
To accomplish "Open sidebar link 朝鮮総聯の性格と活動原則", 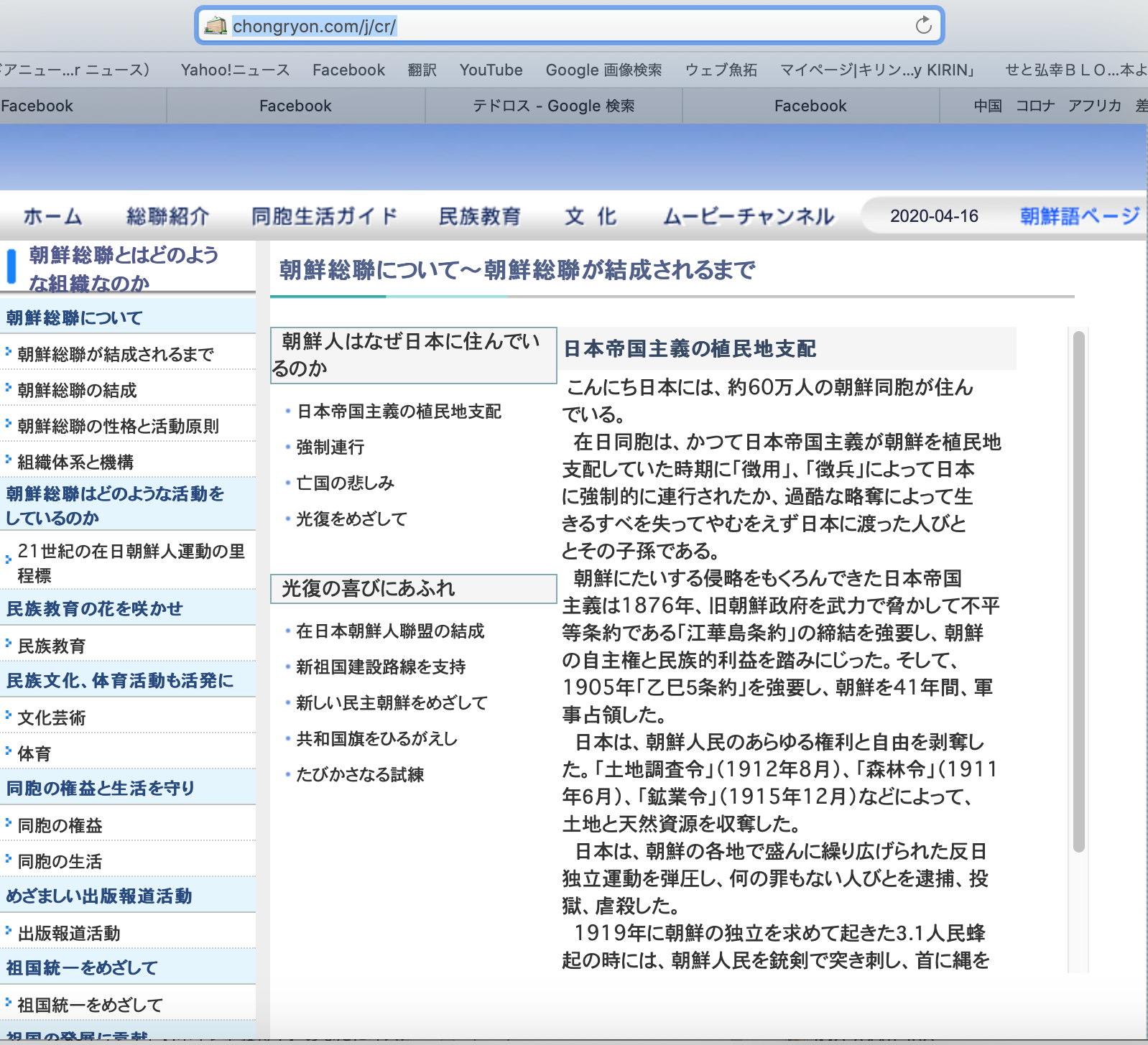I will pyautogui.click(x=118, y=426).
